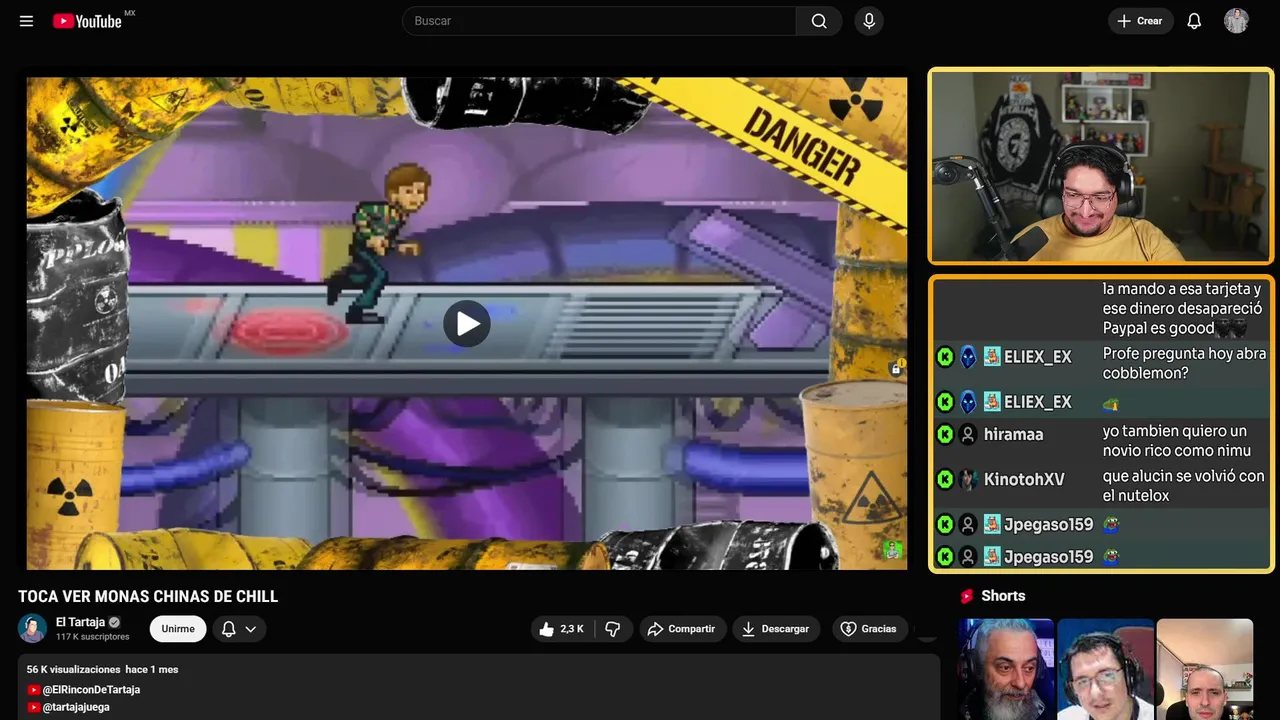The height and width of the screenshot is (720, 1280).
Task: Open the account avatar menu
Action: (1236, 21)
